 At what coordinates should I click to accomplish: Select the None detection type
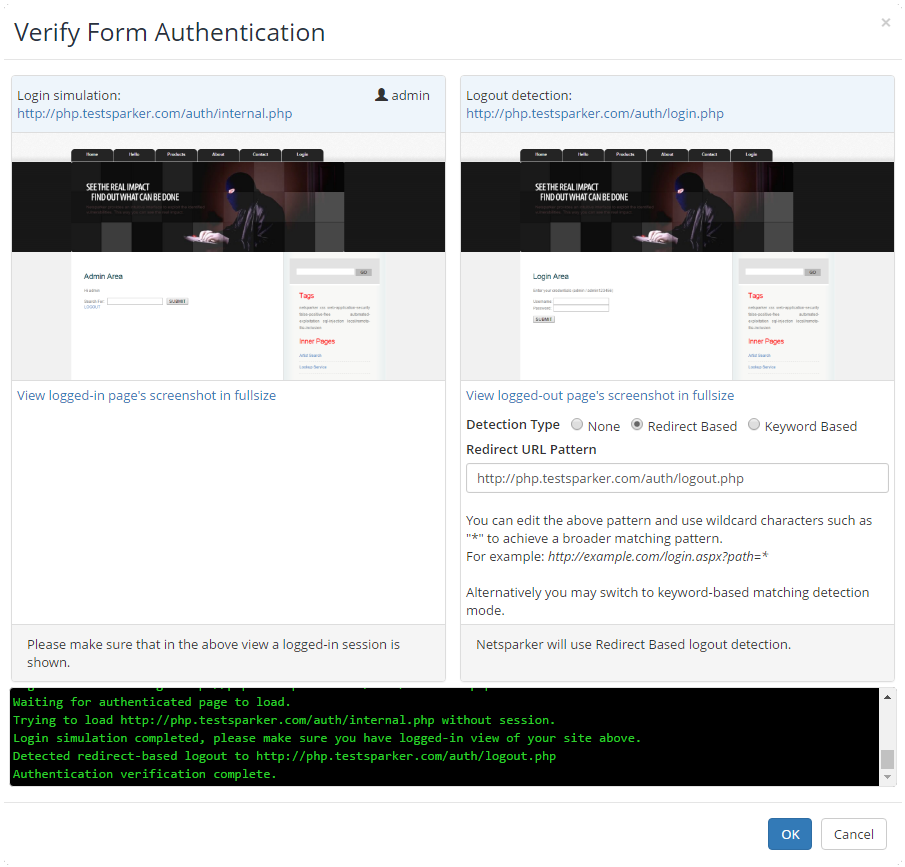pos(576,425)
